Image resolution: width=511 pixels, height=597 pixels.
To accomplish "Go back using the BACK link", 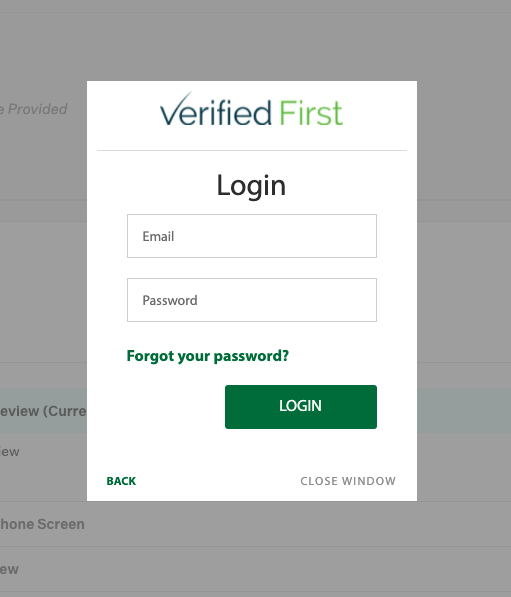I will pos(121,481).
